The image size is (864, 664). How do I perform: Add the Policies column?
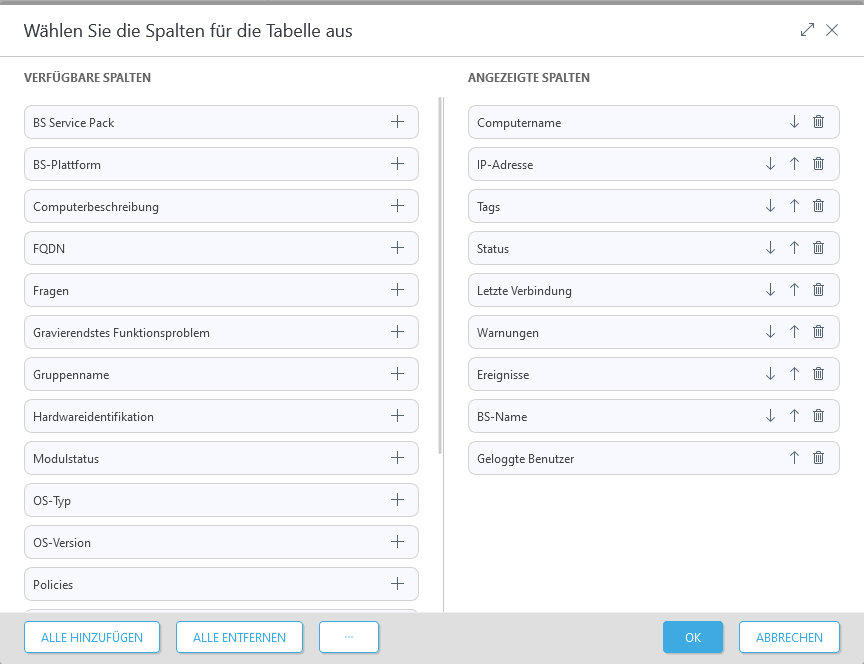click(x=397, y=584)
